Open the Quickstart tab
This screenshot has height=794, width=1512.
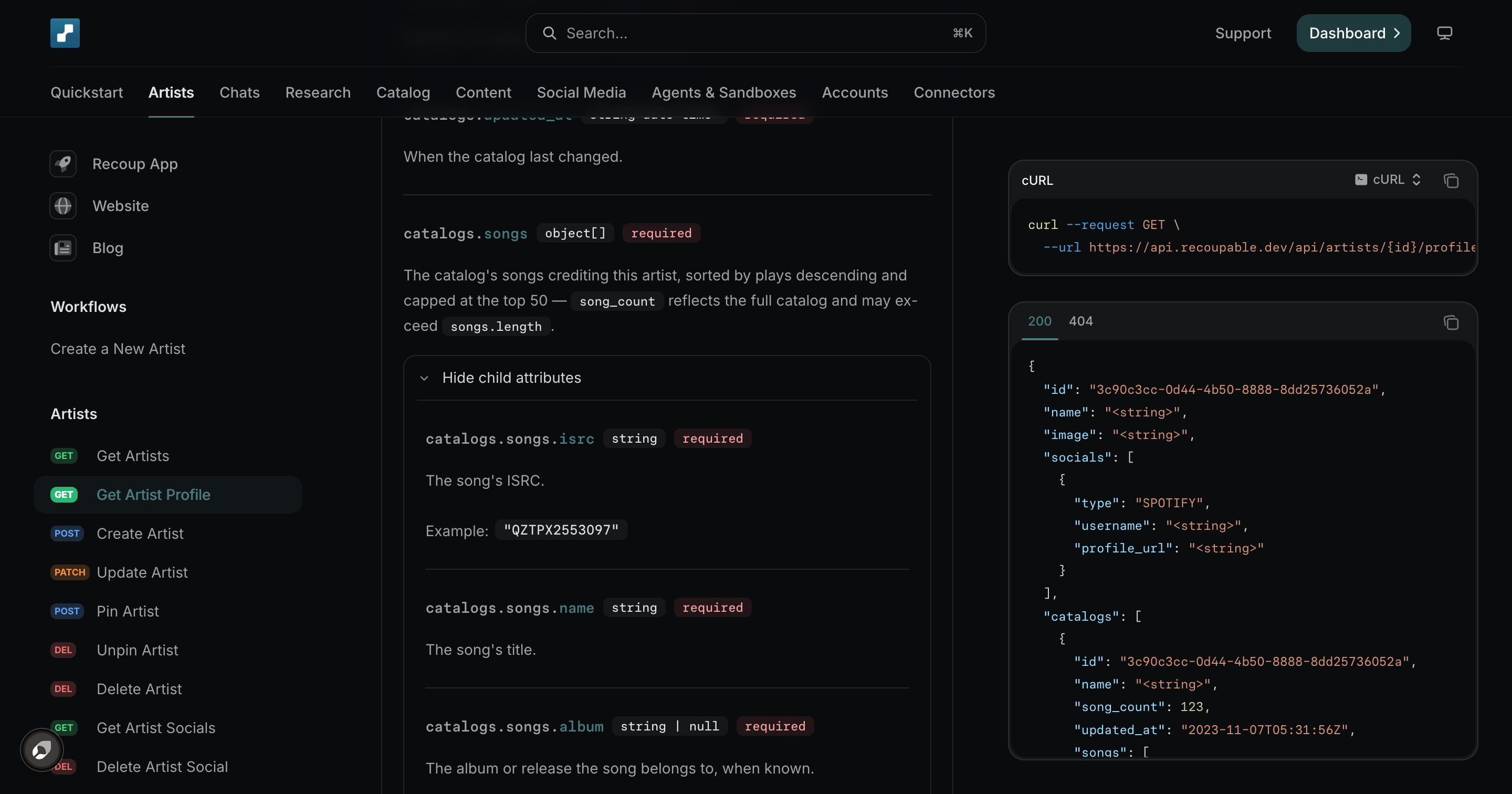[87, 93]
